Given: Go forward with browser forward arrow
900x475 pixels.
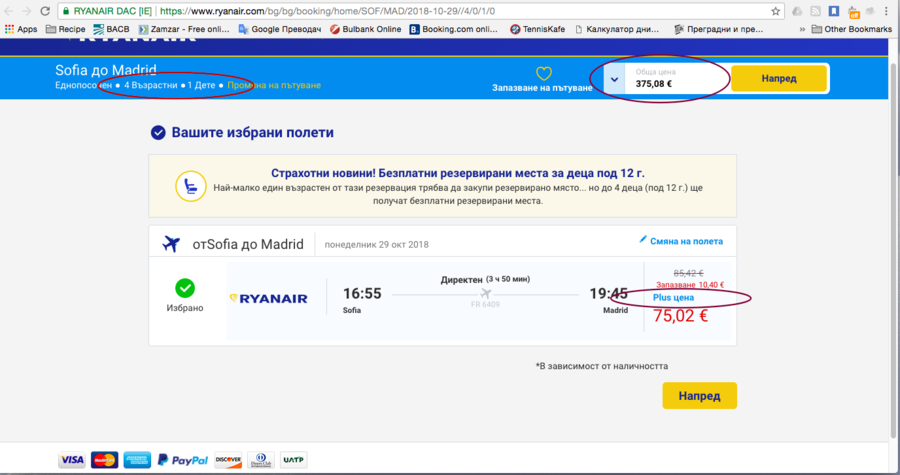Looking at the screenshot, I should coord(26,11).
